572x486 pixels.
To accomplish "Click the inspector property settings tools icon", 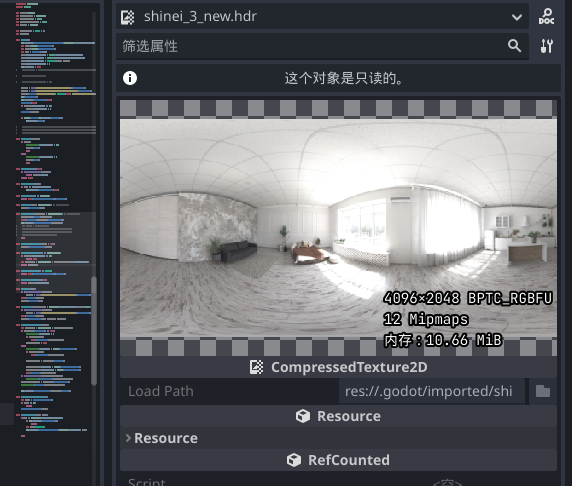I will coord(546,46).
